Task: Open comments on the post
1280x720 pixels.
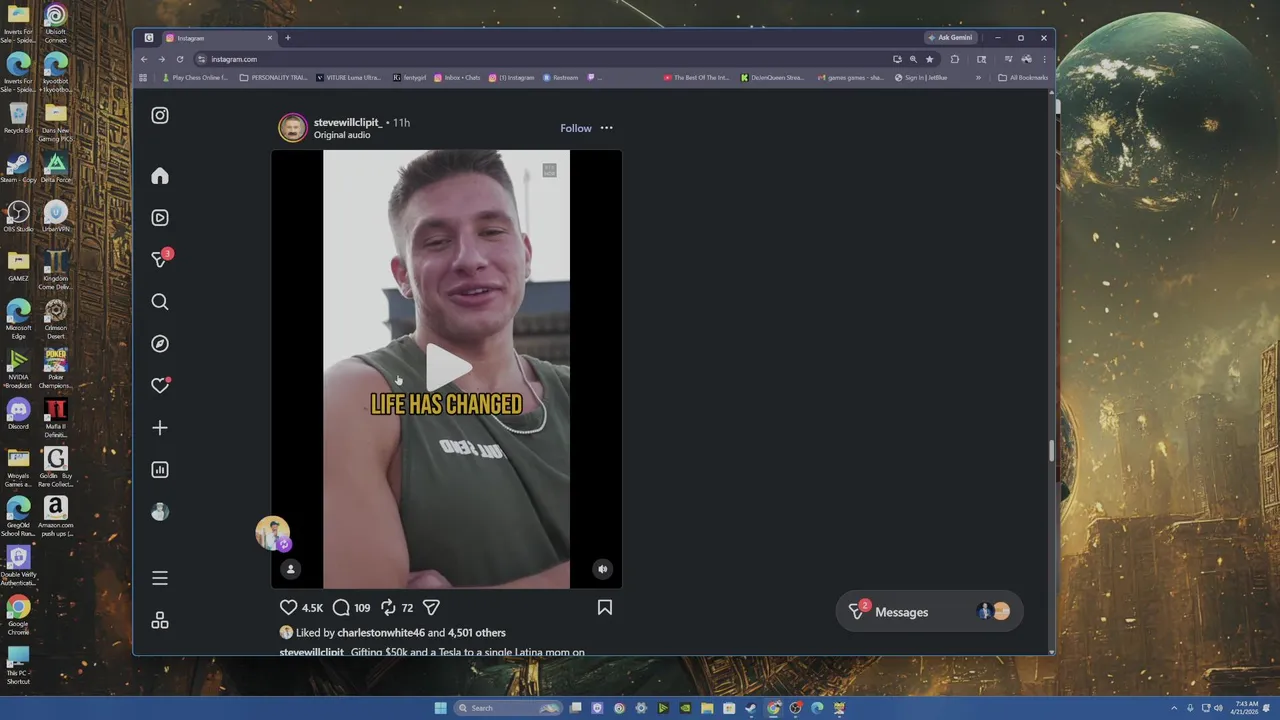Action: point(341,607)
